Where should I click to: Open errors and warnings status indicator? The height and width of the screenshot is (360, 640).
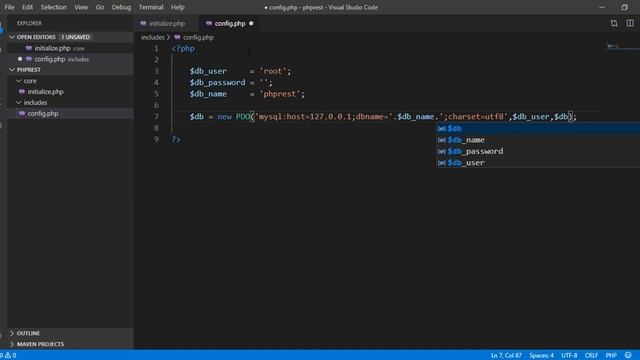tap(8, 355)
